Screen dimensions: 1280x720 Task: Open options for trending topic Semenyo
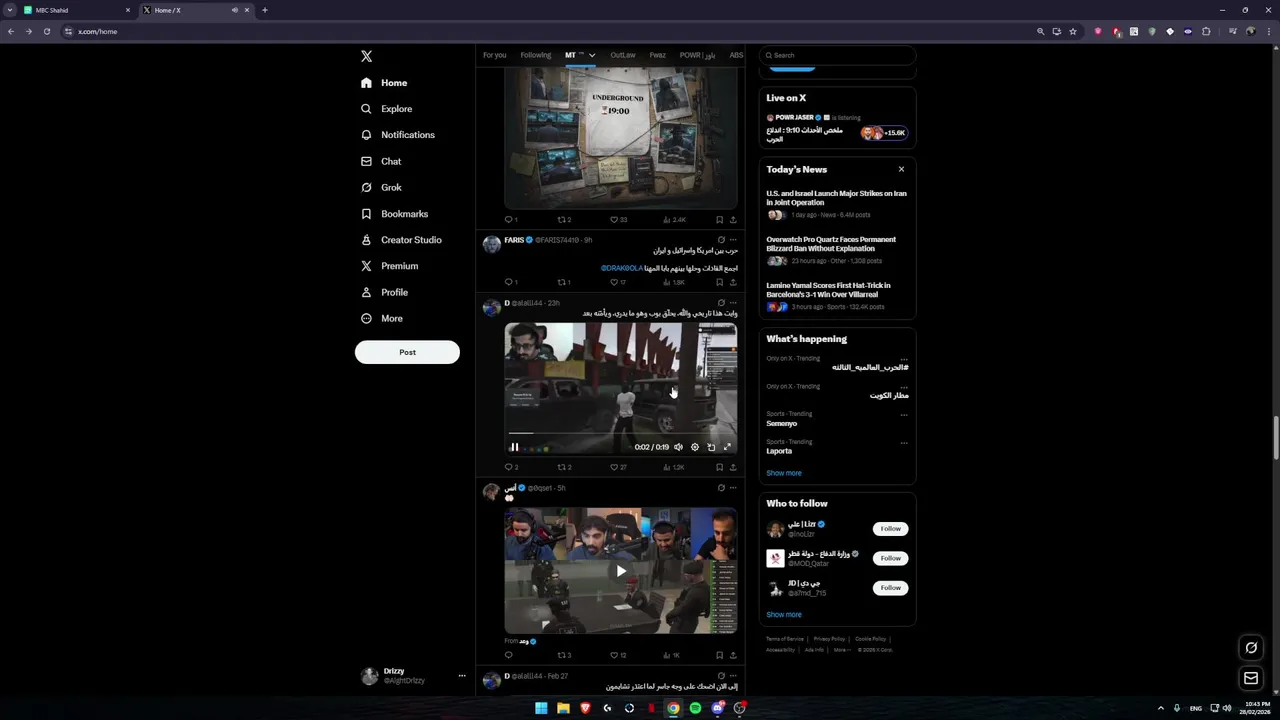[x=904, y=414]
